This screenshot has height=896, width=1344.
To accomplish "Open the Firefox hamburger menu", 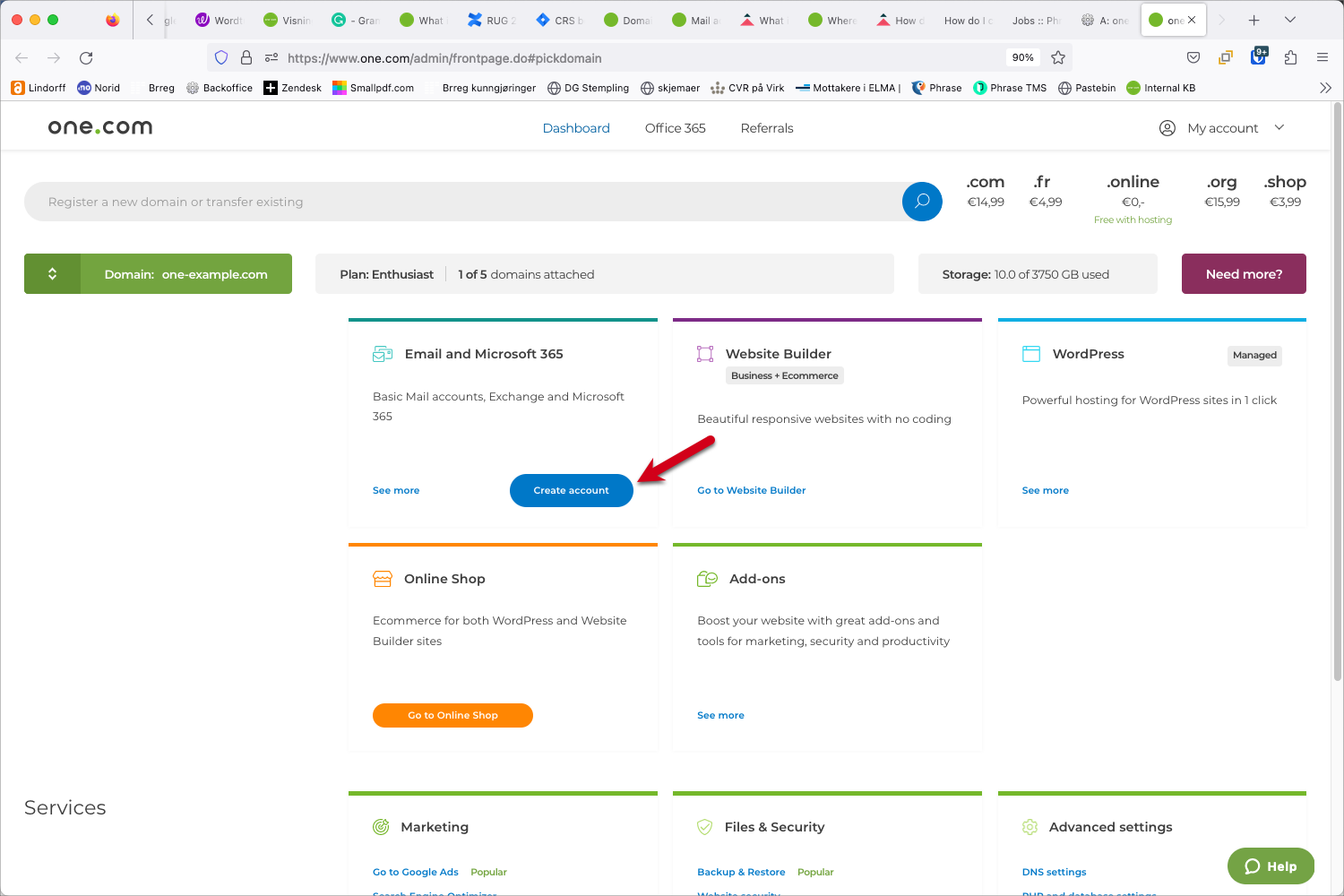I will point(1322,57).
